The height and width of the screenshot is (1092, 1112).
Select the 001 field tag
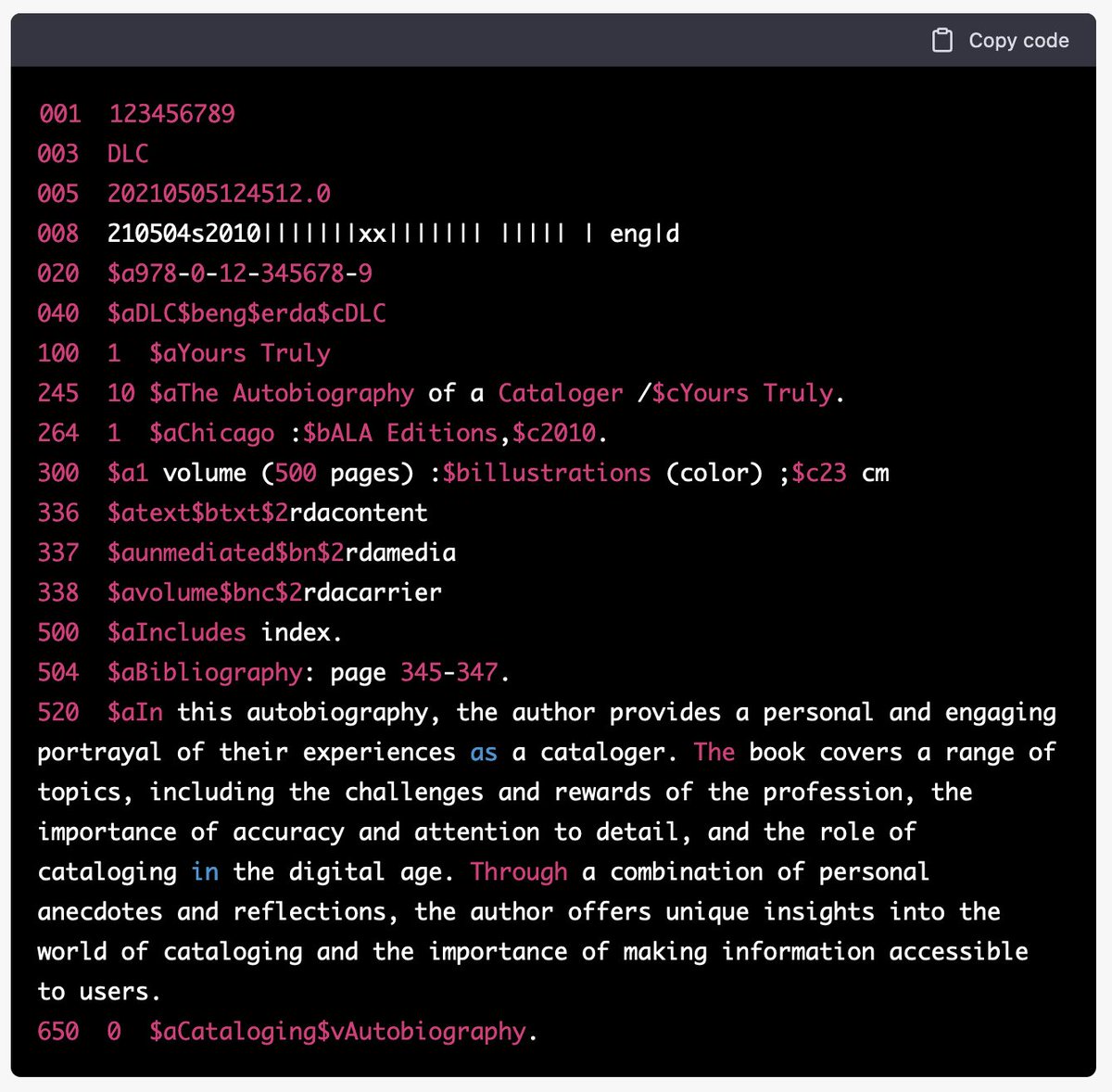(59, 114)
